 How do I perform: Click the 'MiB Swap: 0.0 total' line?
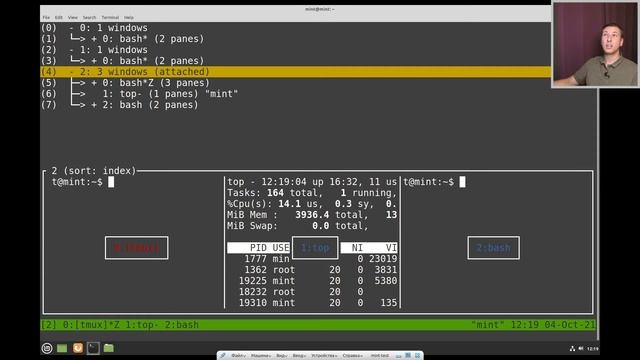(x=298, y=226)
